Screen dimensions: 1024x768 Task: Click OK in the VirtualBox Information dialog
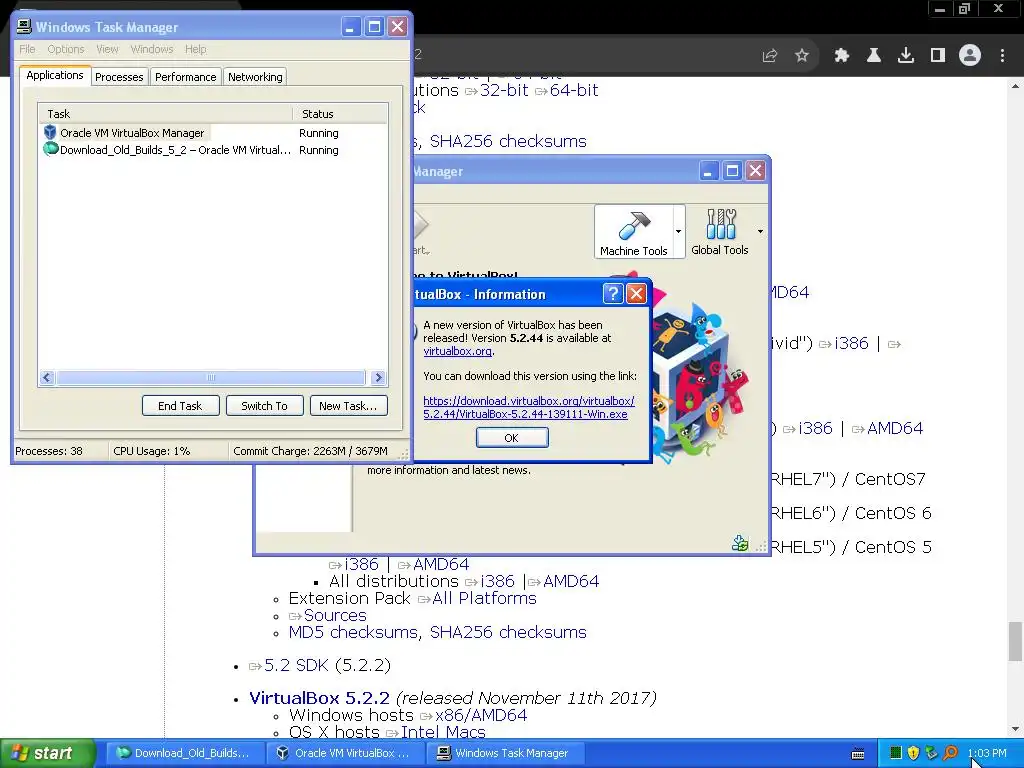point(512,438)
